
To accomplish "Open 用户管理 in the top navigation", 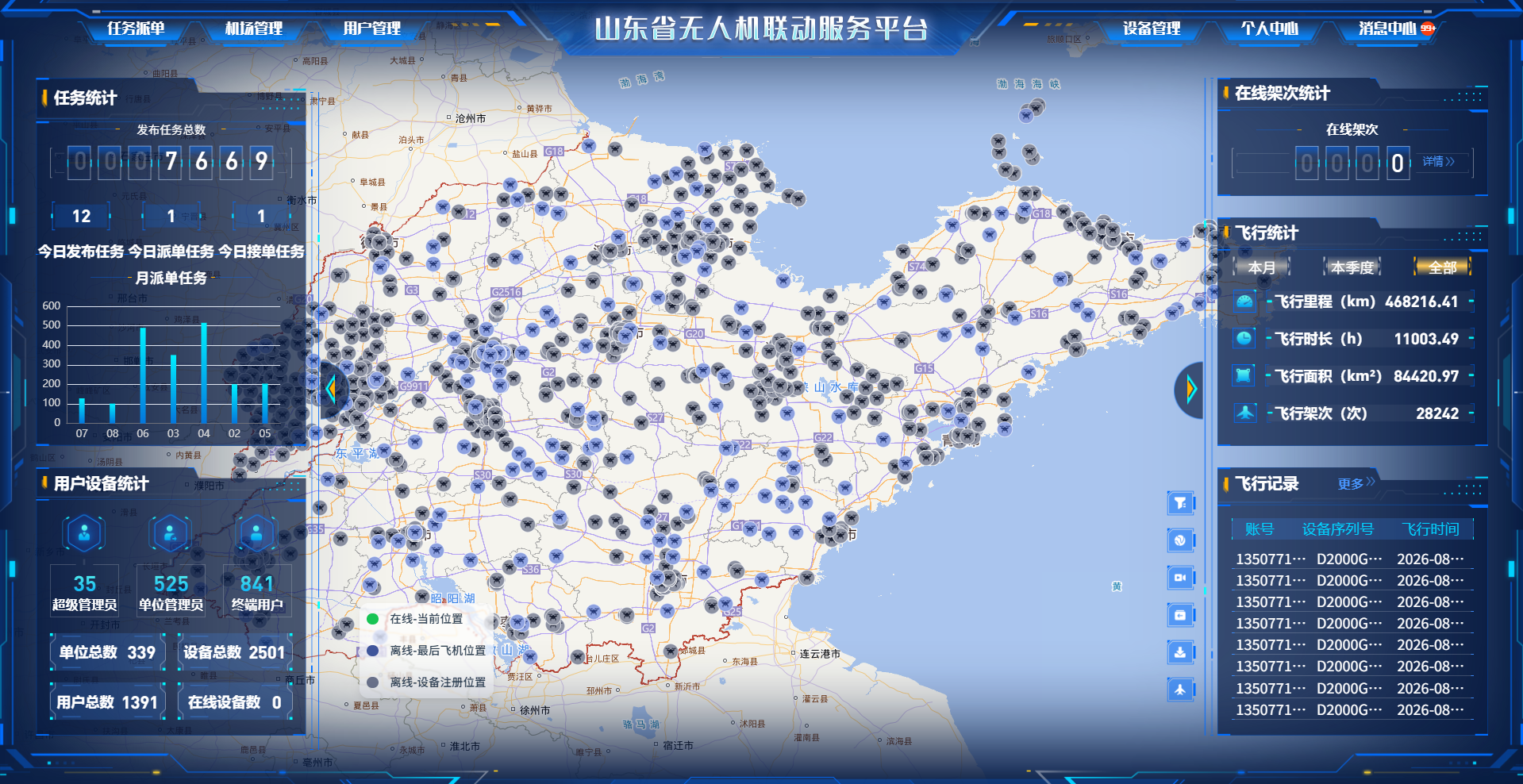I will [372, 29].
